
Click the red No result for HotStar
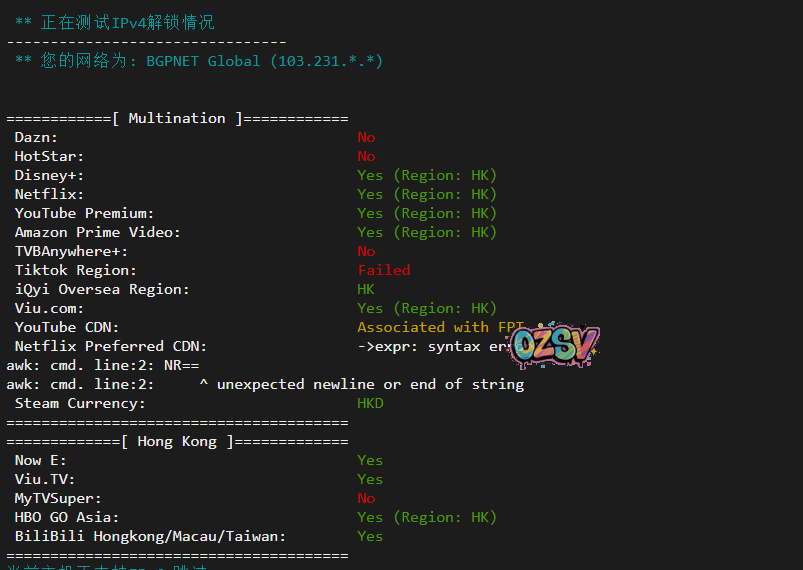coord(366,156)
